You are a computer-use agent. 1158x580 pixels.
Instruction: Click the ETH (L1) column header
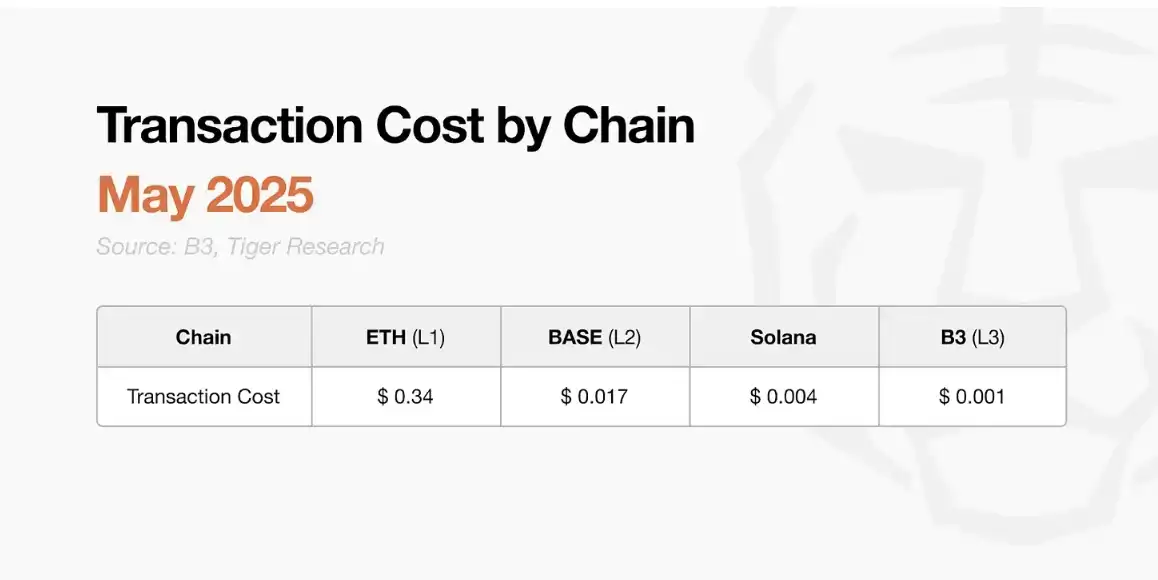(405, 337)
